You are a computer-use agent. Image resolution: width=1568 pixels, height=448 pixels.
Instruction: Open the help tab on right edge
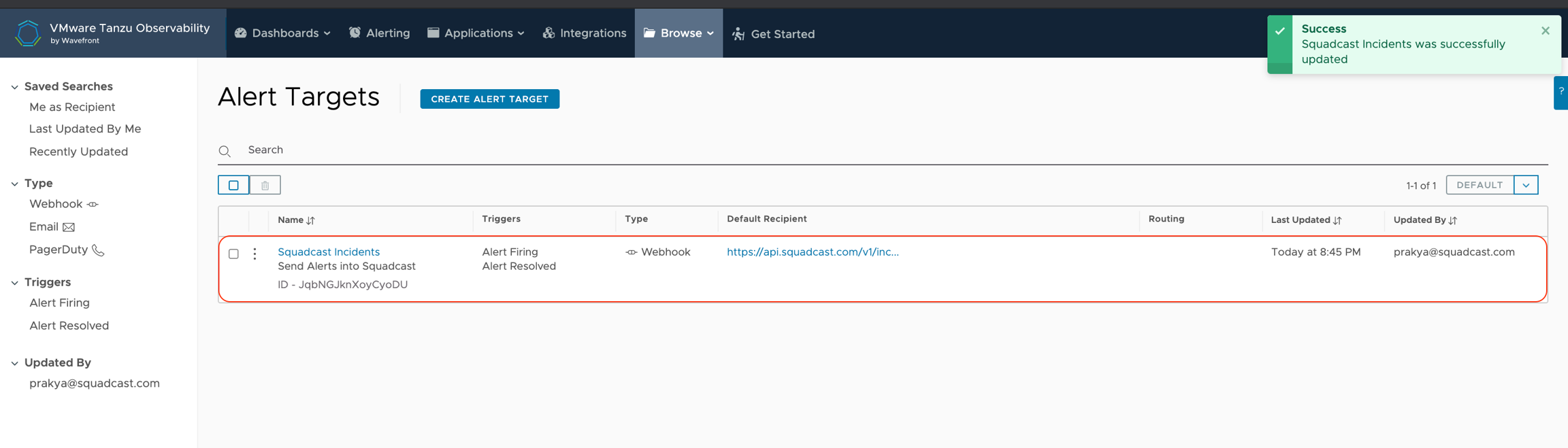click(x=1561, y=92)
